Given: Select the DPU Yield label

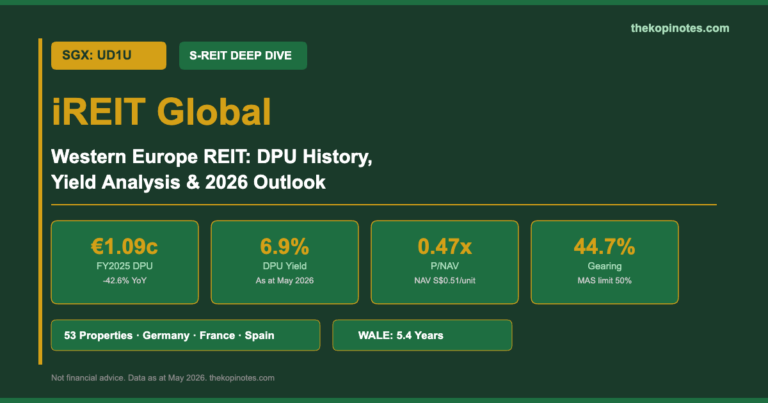Looking at the screenshot, I should (285, 266).
